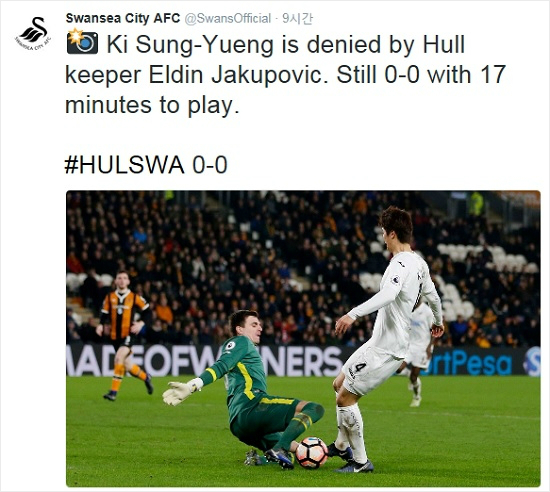The image size is (550, 492).
Task: Click the MADEOFWINNERS banner text
Action: [203, 360]
